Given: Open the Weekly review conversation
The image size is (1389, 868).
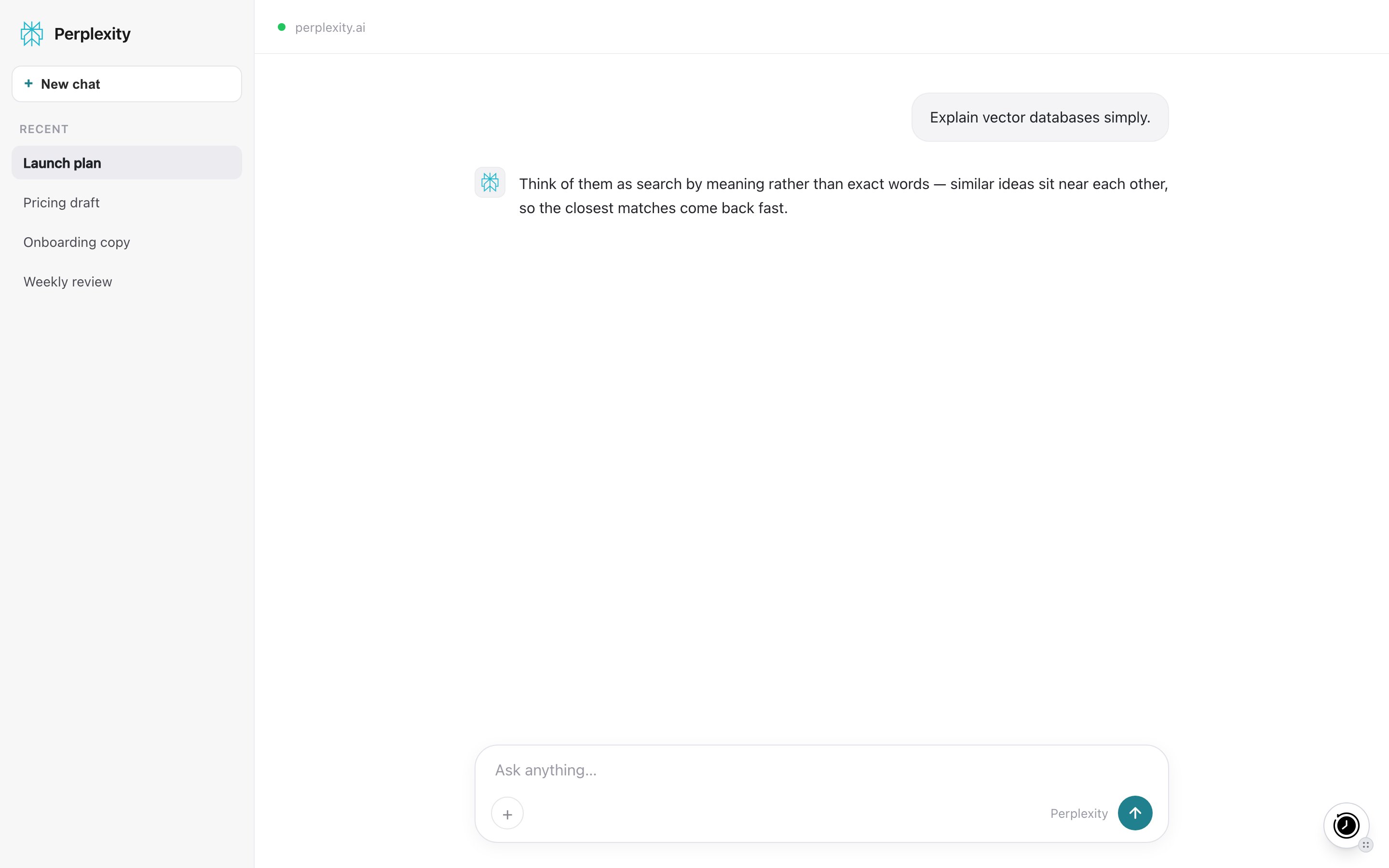Looking at the screenshot, I should (x=127, y=282).
